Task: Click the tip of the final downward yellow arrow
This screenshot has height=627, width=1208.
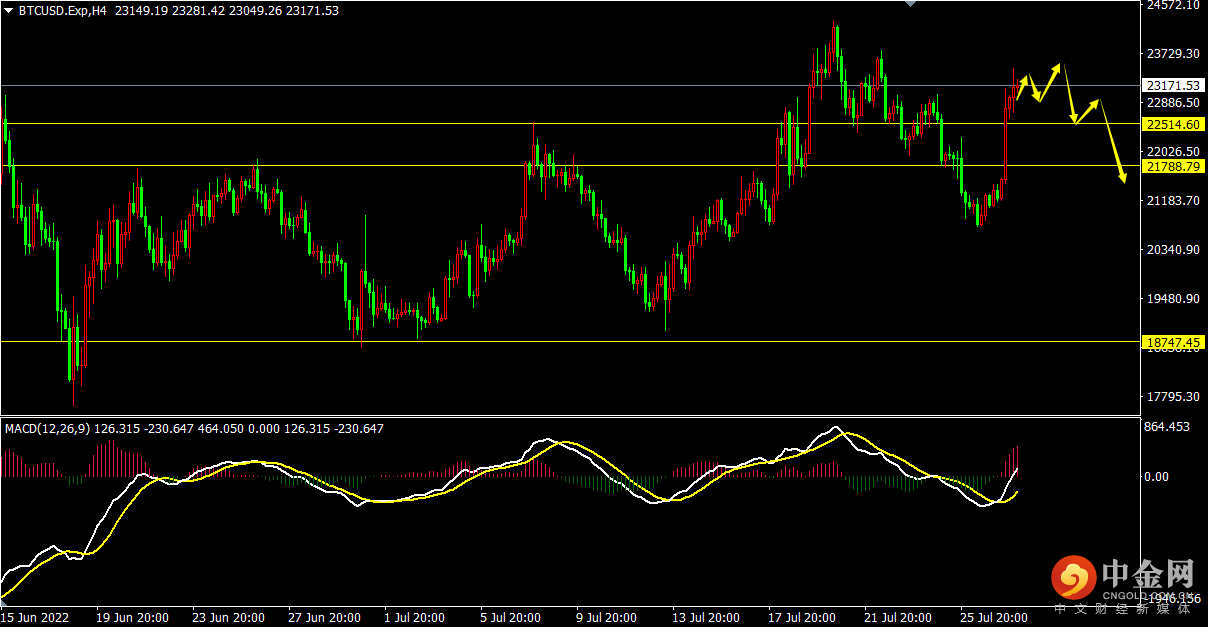Action: (x=1124, y=181)
